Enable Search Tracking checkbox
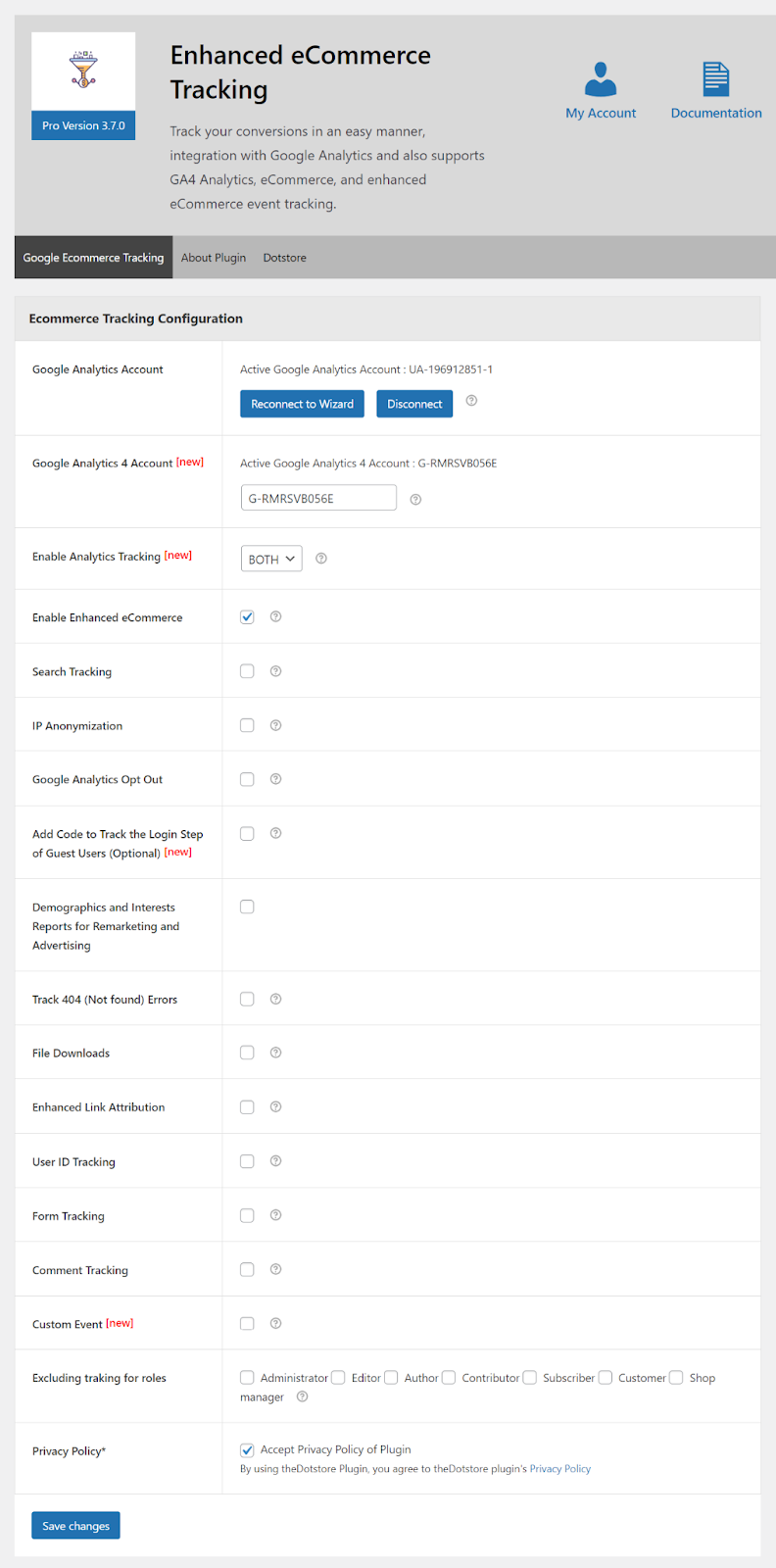 click(247, 671)
